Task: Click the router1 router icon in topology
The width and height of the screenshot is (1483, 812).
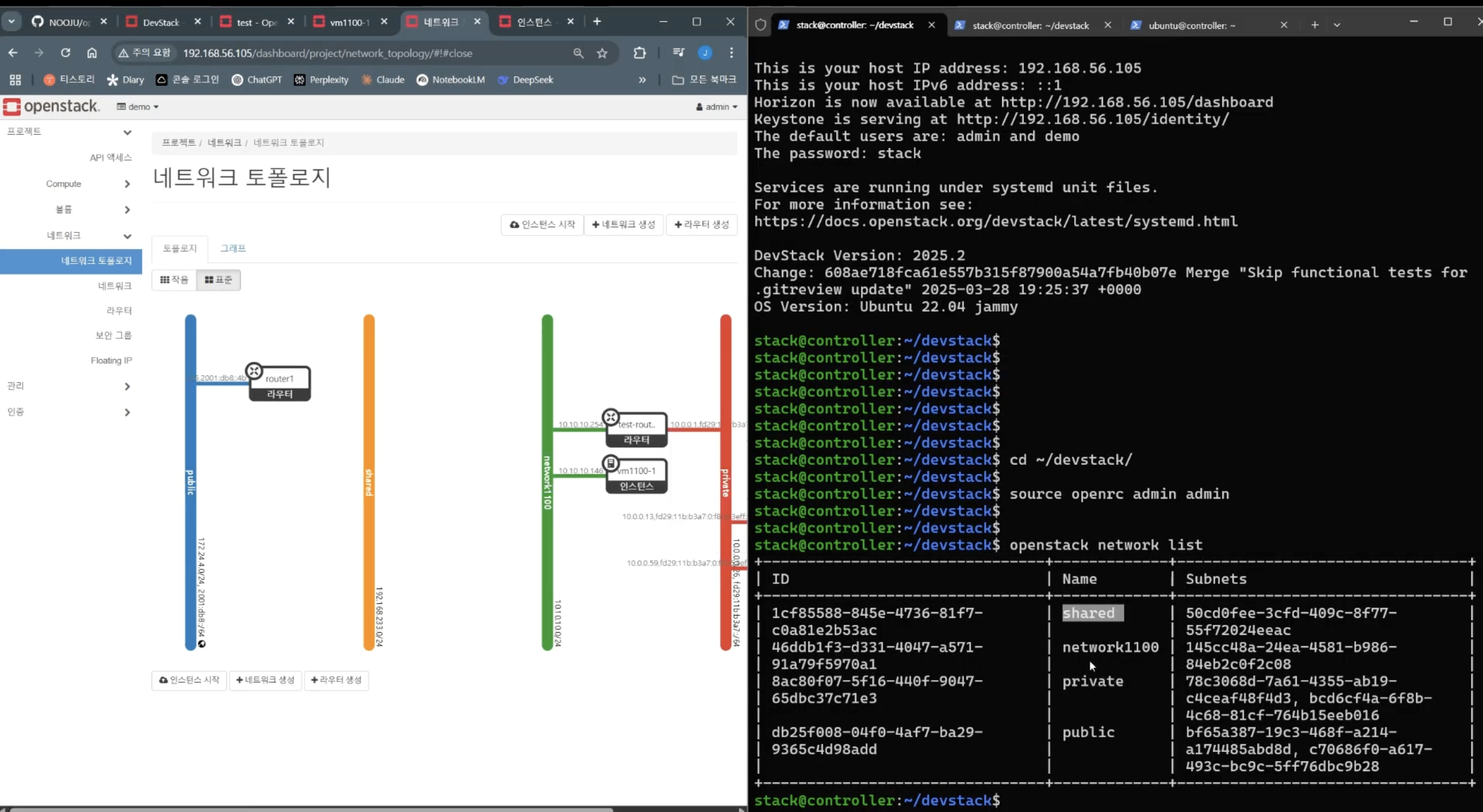Action: click(x=254, y=371)
